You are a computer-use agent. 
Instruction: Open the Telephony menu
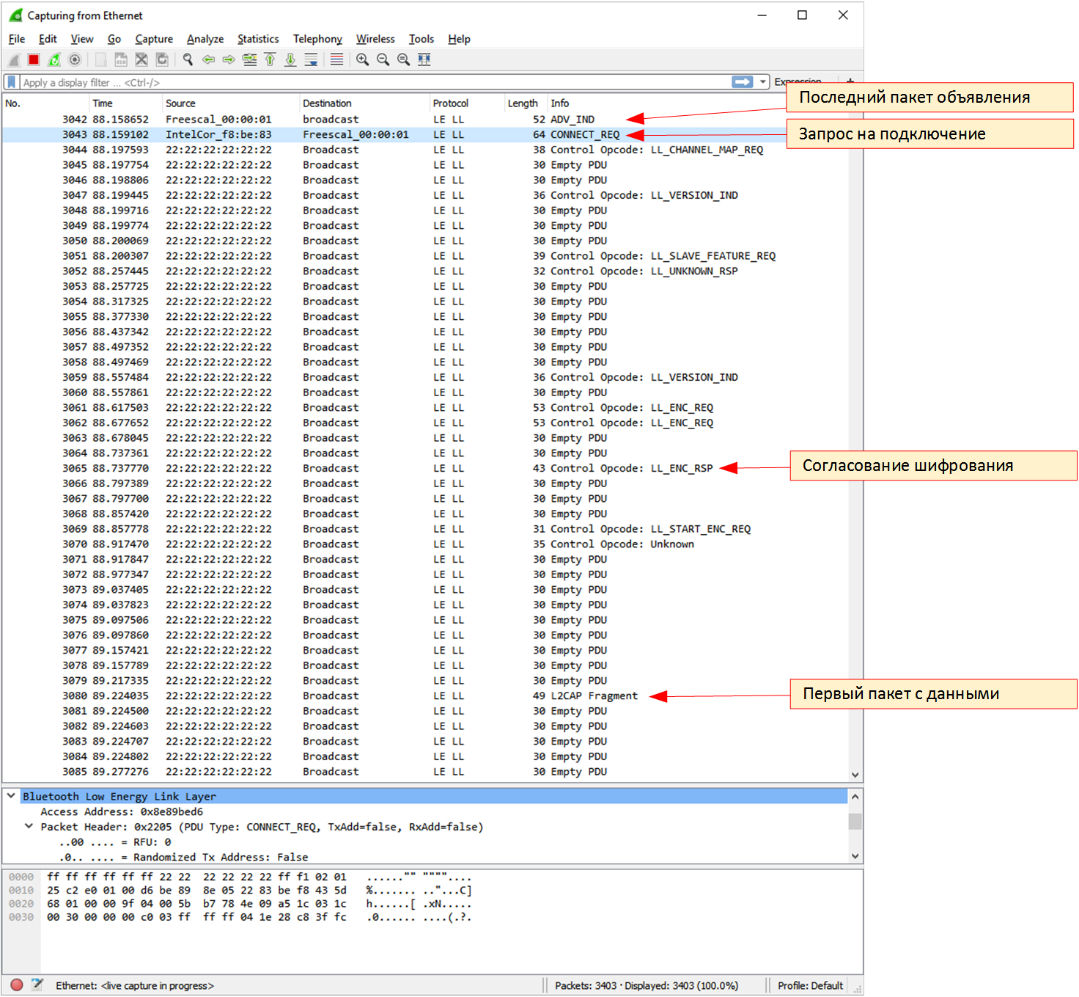click(317, 39)
